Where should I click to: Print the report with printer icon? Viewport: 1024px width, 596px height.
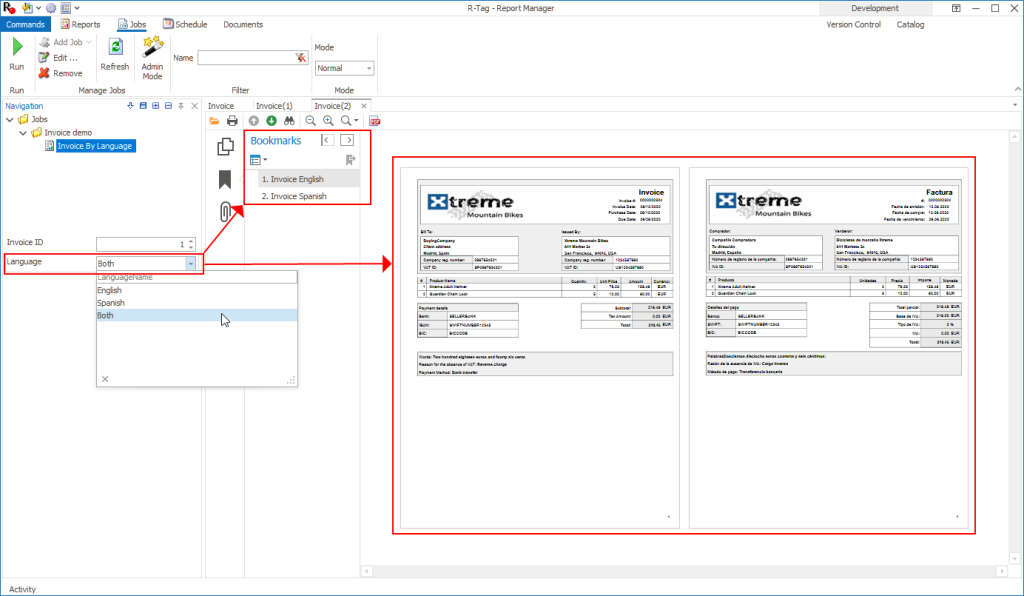coord(232,121)
